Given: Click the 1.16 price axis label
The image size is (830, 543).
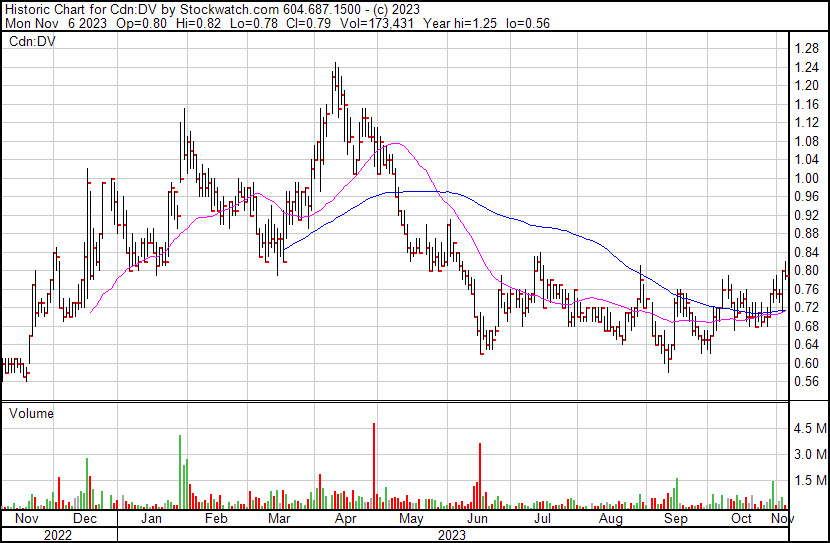Looking at the screenshot, I should 806,104.
